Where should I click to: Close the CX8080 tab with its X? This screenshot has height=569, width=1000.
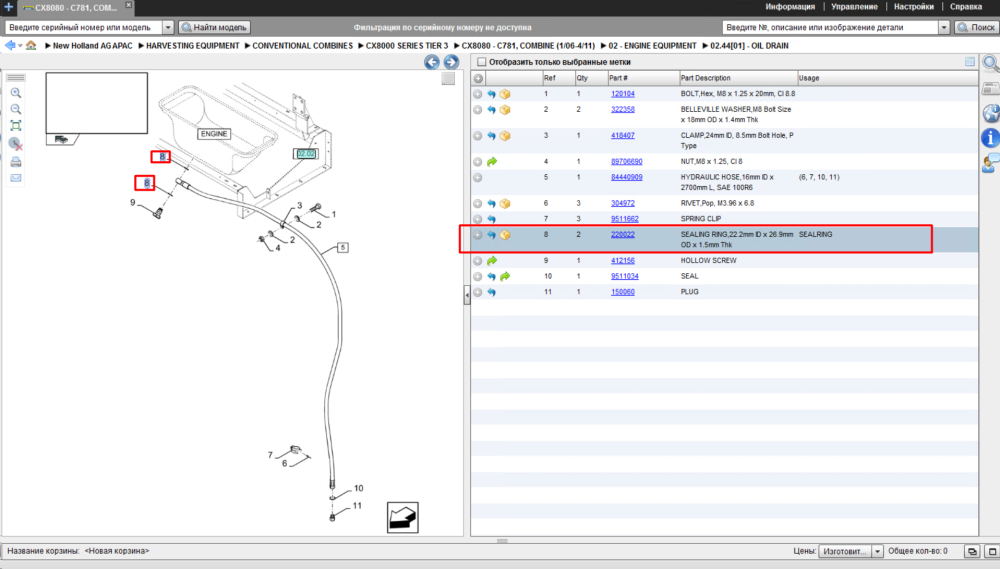[x=128, y=5]
